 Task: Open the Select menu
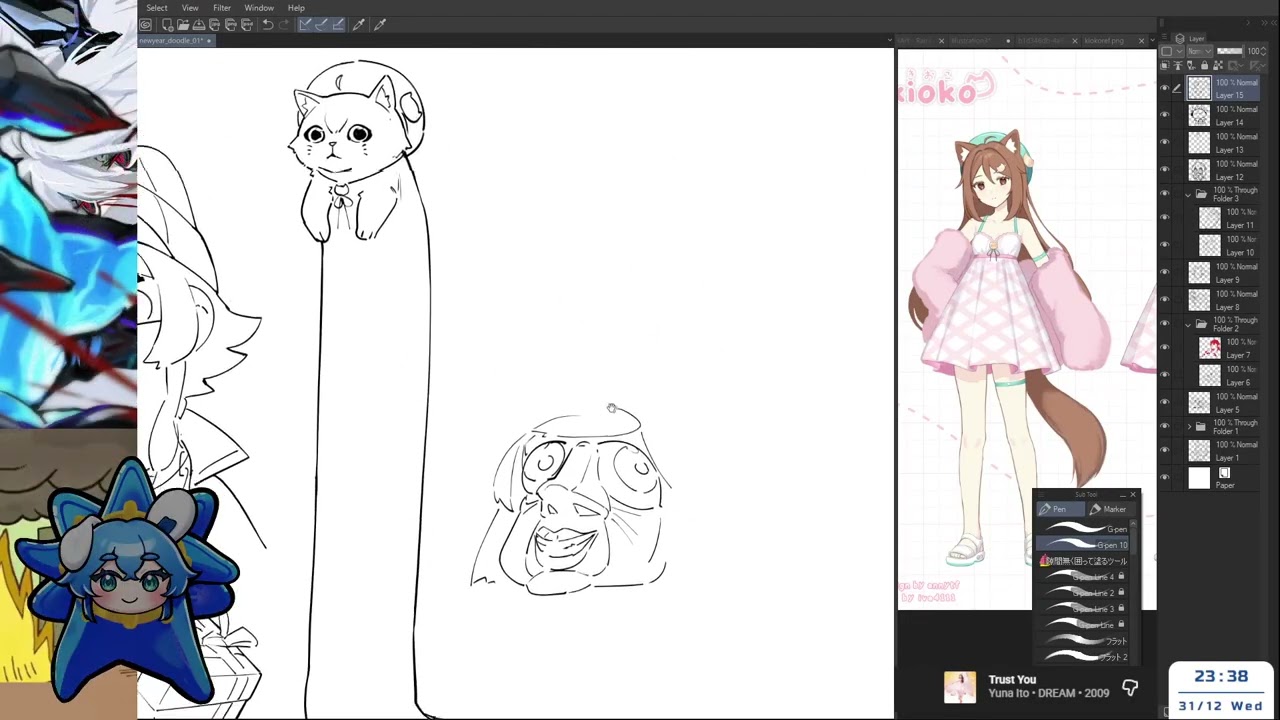tap(157, 8)
